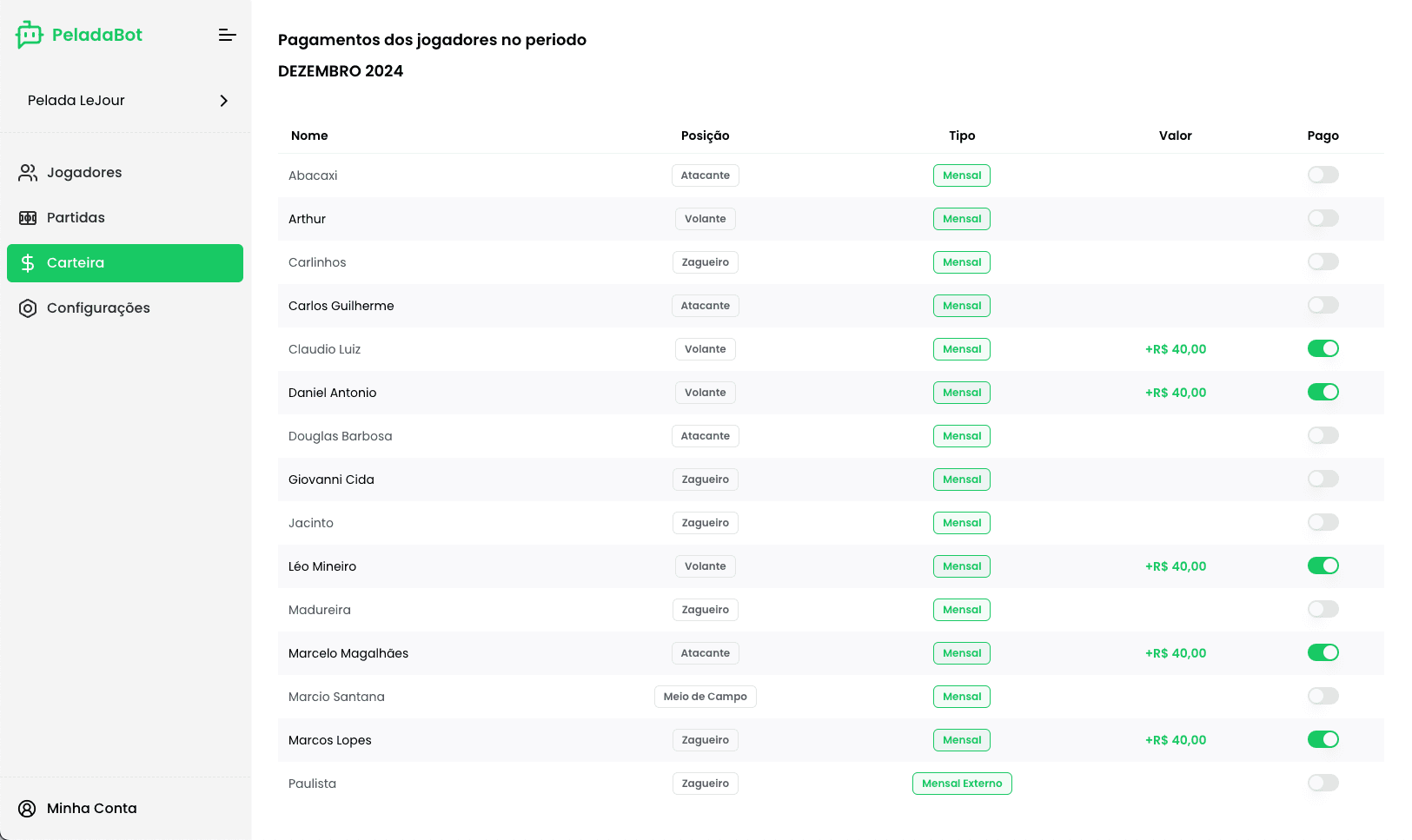
Task: Turn off Marcos Lopes paid switch
Action: click(1323, 740)
